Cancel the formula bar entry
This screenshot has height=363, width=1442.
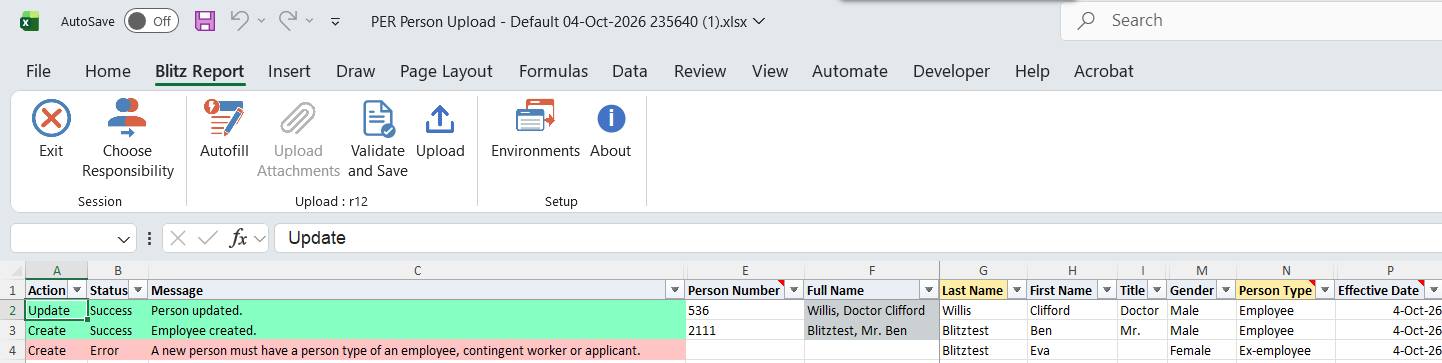[178, 238]
